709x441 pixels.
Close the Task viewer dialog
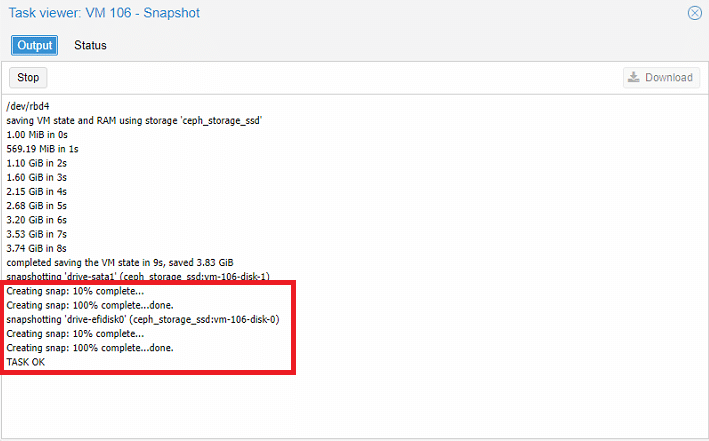[x=695, y=13]
